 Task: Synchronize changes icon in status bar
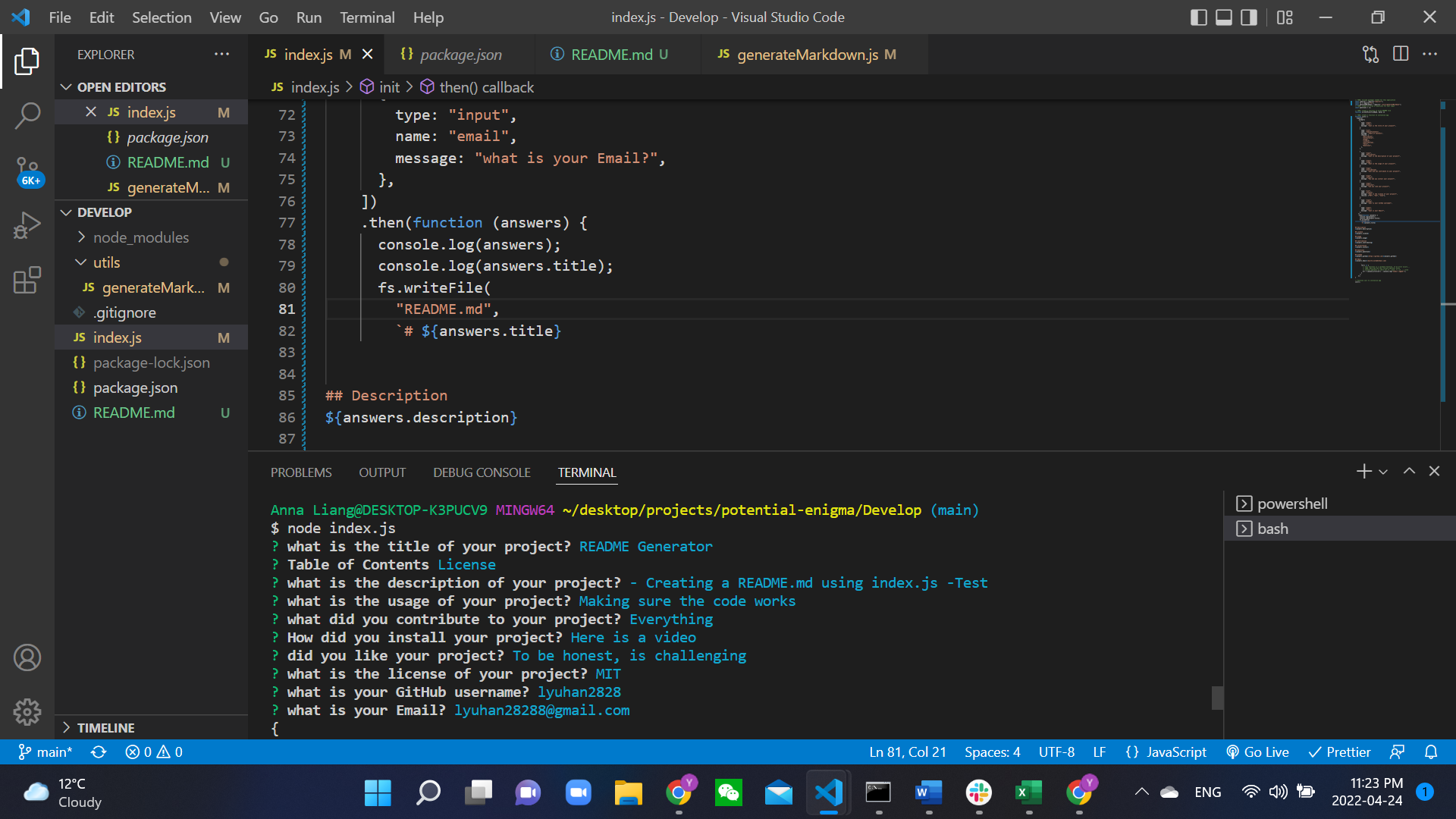pos(99,752)
